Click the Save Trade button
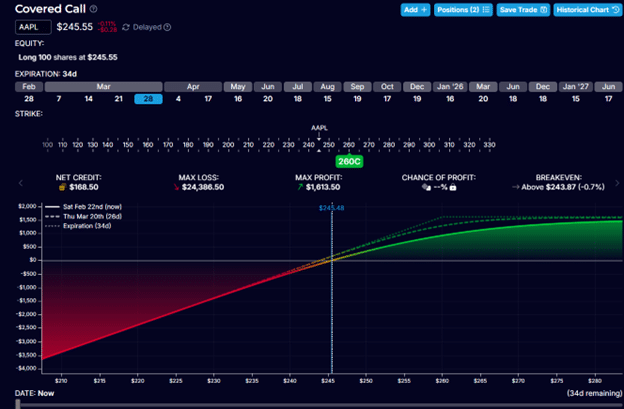Screen dimensions: 624x409 coord(523,10)
